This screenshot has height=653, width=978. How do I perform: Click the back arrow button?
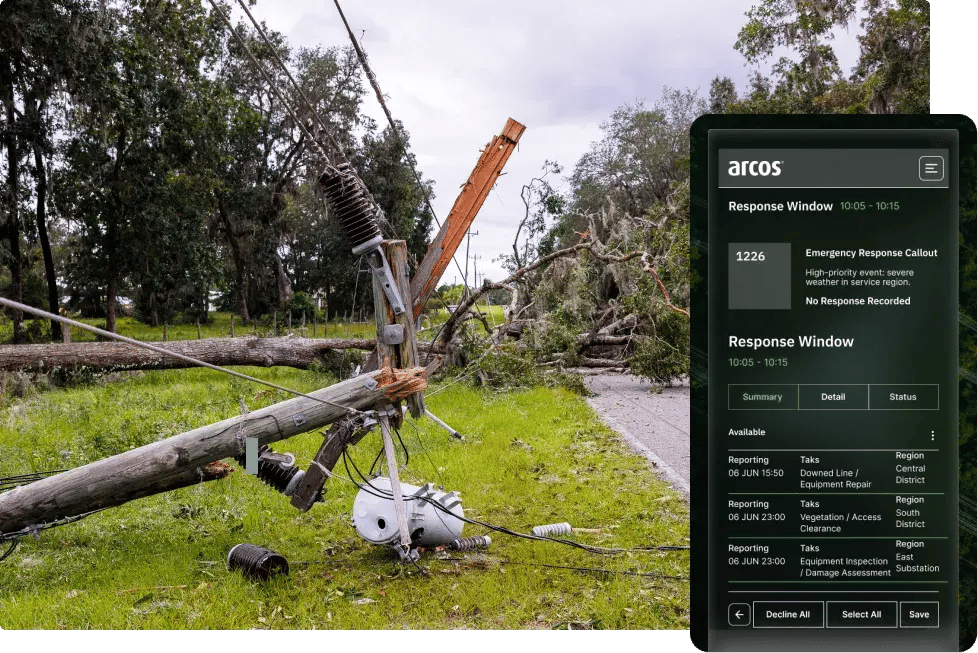pyautogui.click(x=739, y=614)
